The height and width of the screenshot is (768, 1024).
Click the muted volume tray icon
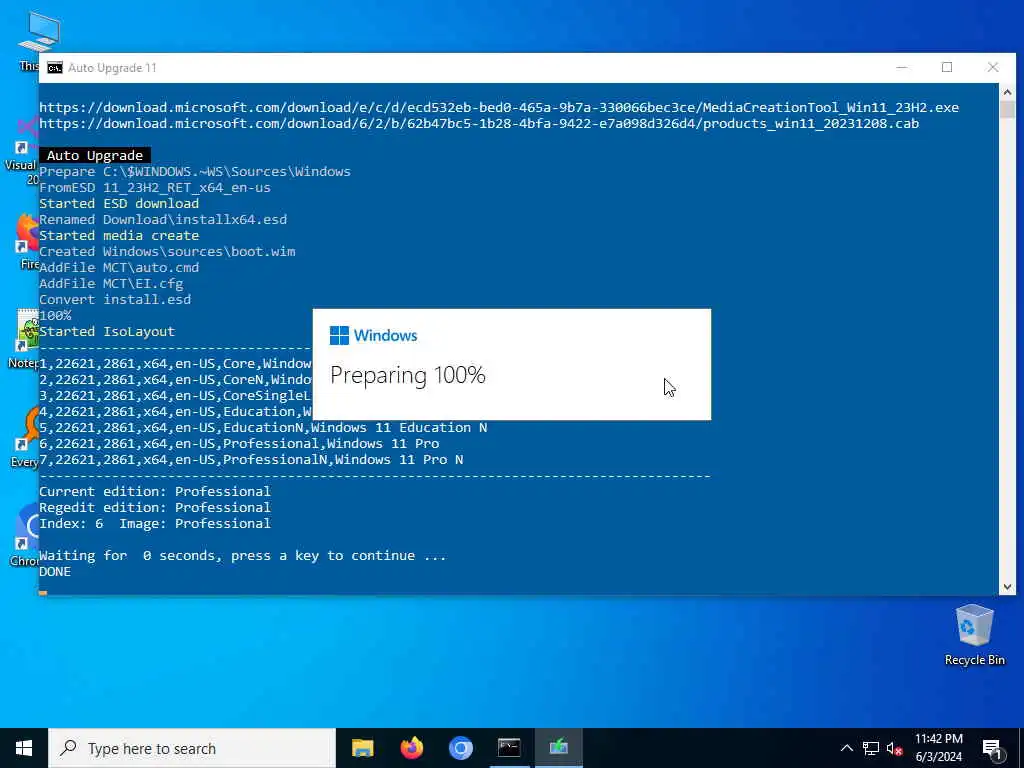point(894,748)
